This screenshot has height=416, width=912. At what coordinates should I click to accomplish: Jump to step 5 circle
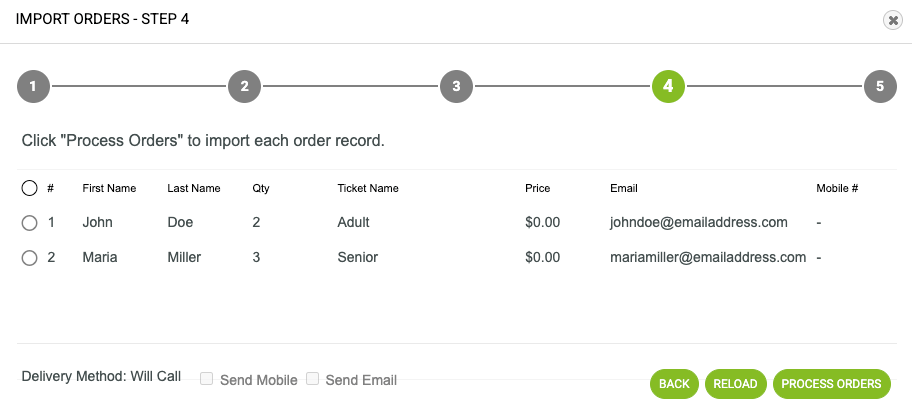[x=880, y=86]
